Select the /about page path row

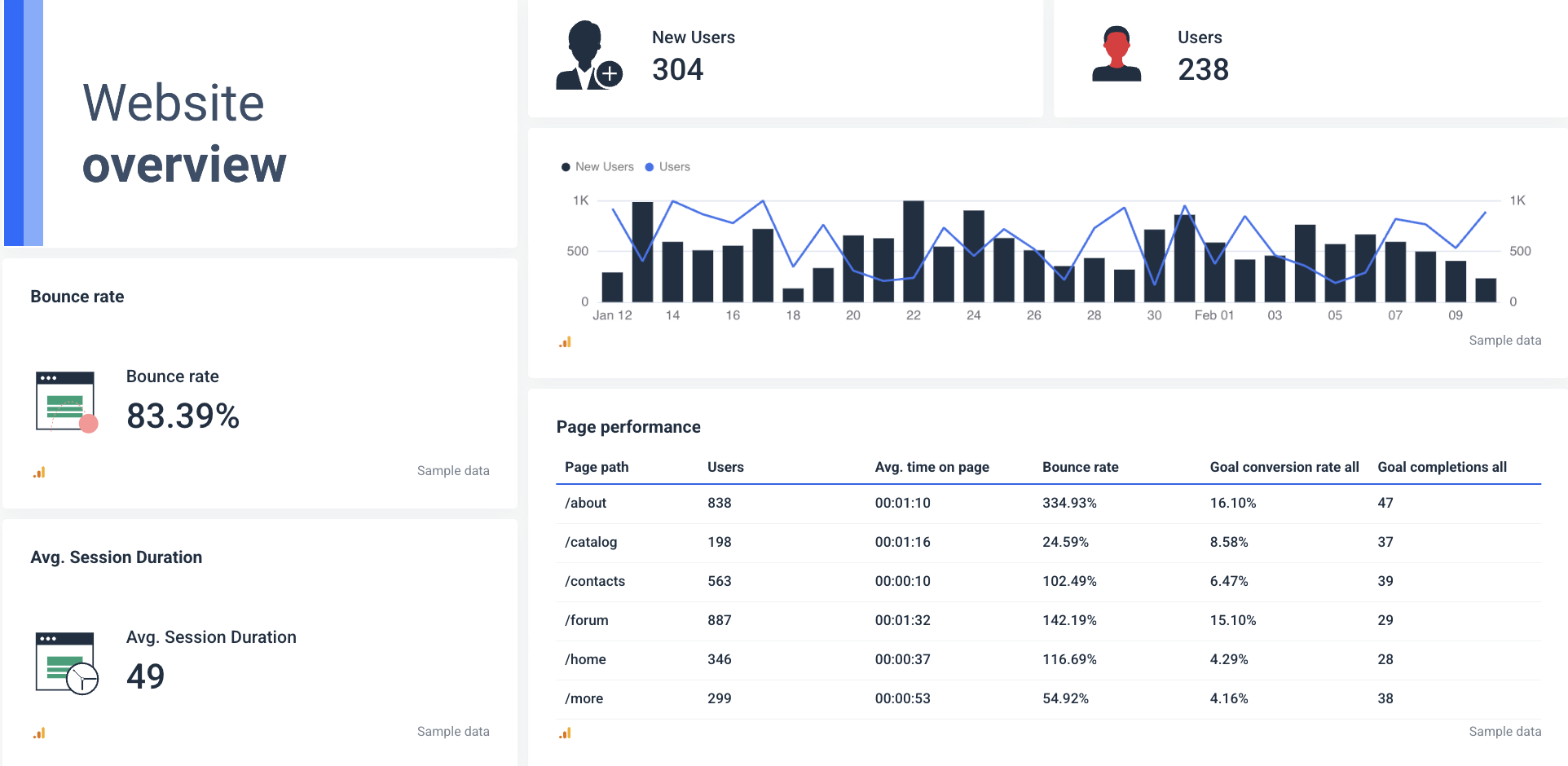[x=1049, y=503]
